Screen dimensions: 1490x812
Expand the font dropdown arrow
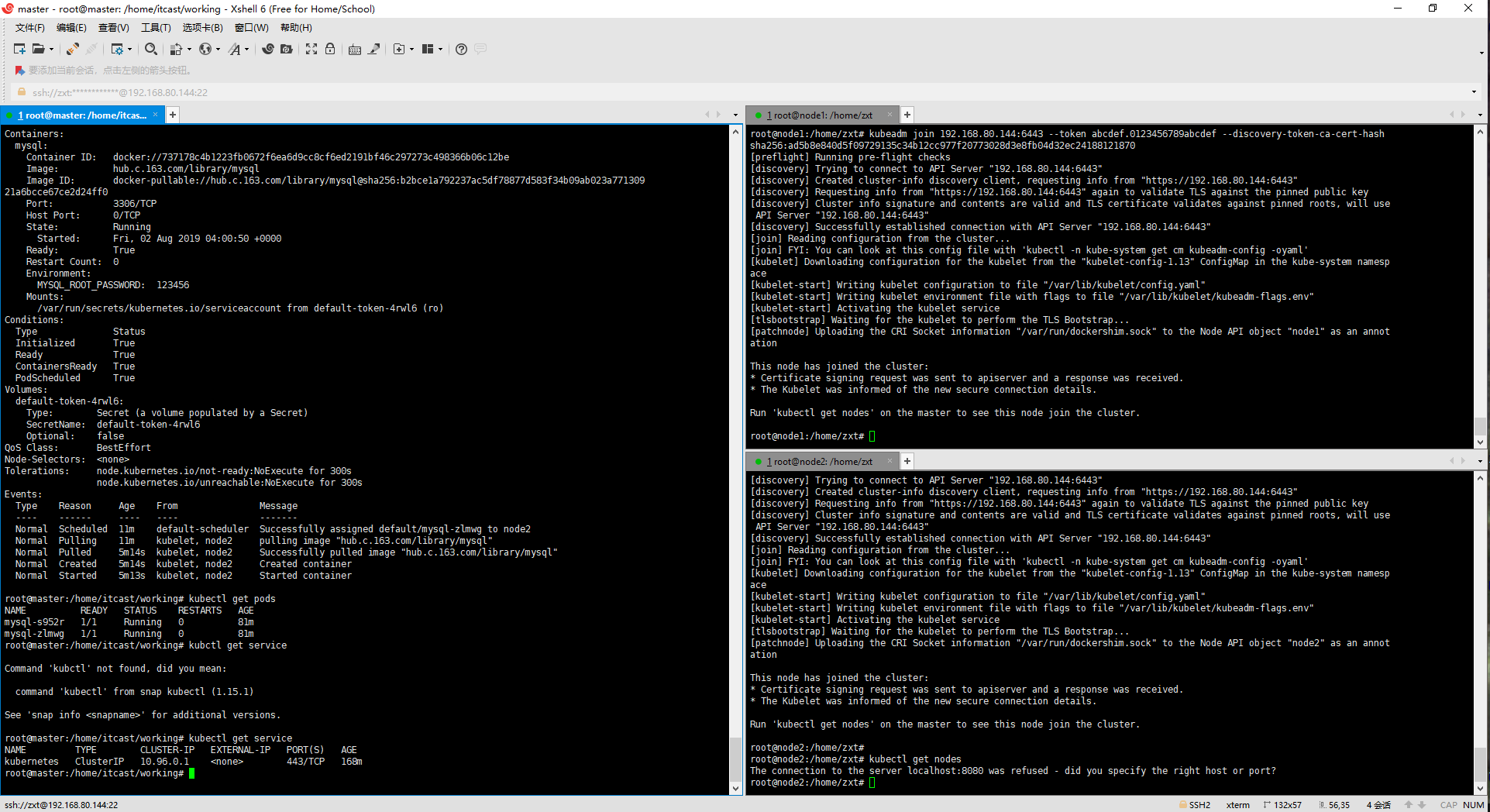(x=247, y=50)
